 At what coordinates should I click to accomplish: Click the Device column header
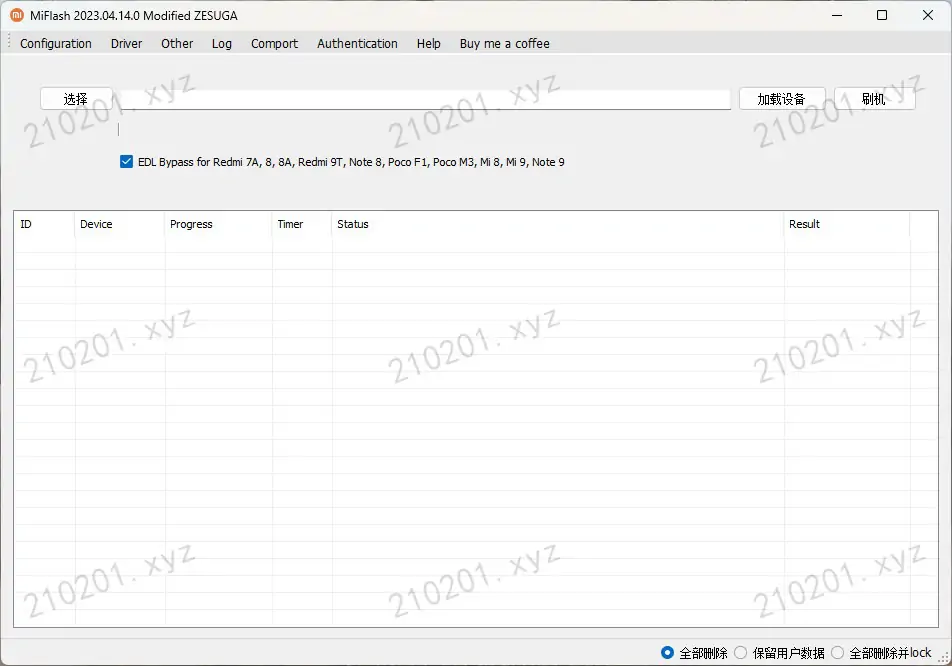[120, 224]
